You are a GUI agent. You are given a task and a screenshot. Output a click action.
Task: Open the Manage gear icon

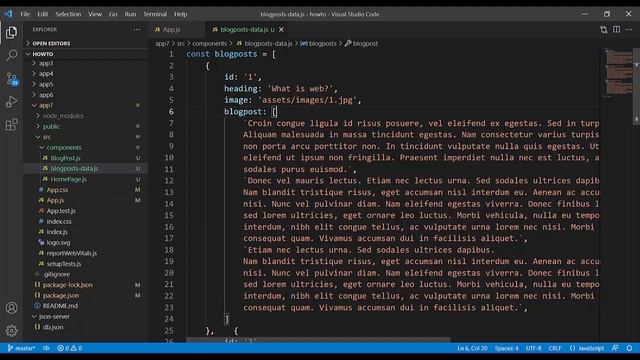11,331
